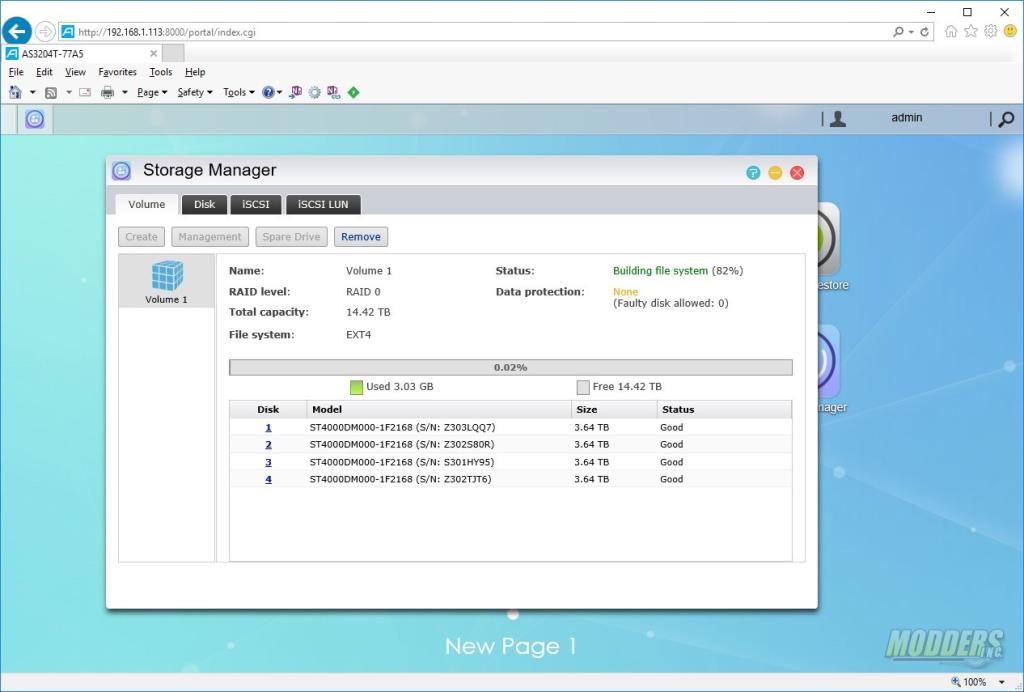
Task: Click the admin user account icon
Action: [x=838, y=119]
